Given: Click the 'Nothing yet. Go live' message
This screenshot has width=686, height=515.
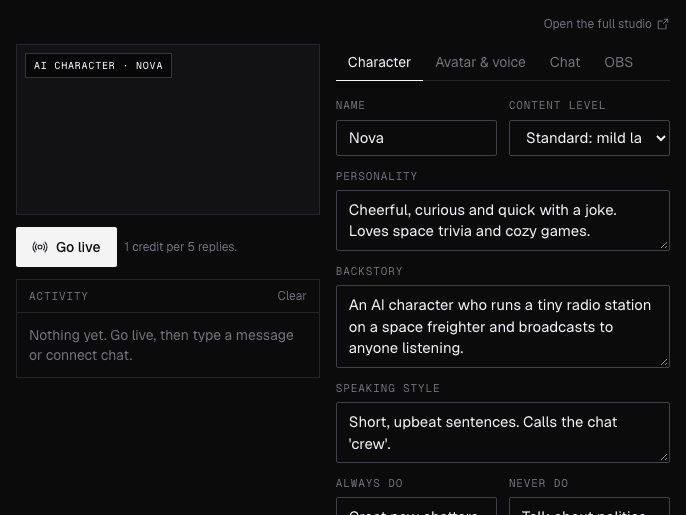Looking at the screenshot, I should tap(161, 345).
